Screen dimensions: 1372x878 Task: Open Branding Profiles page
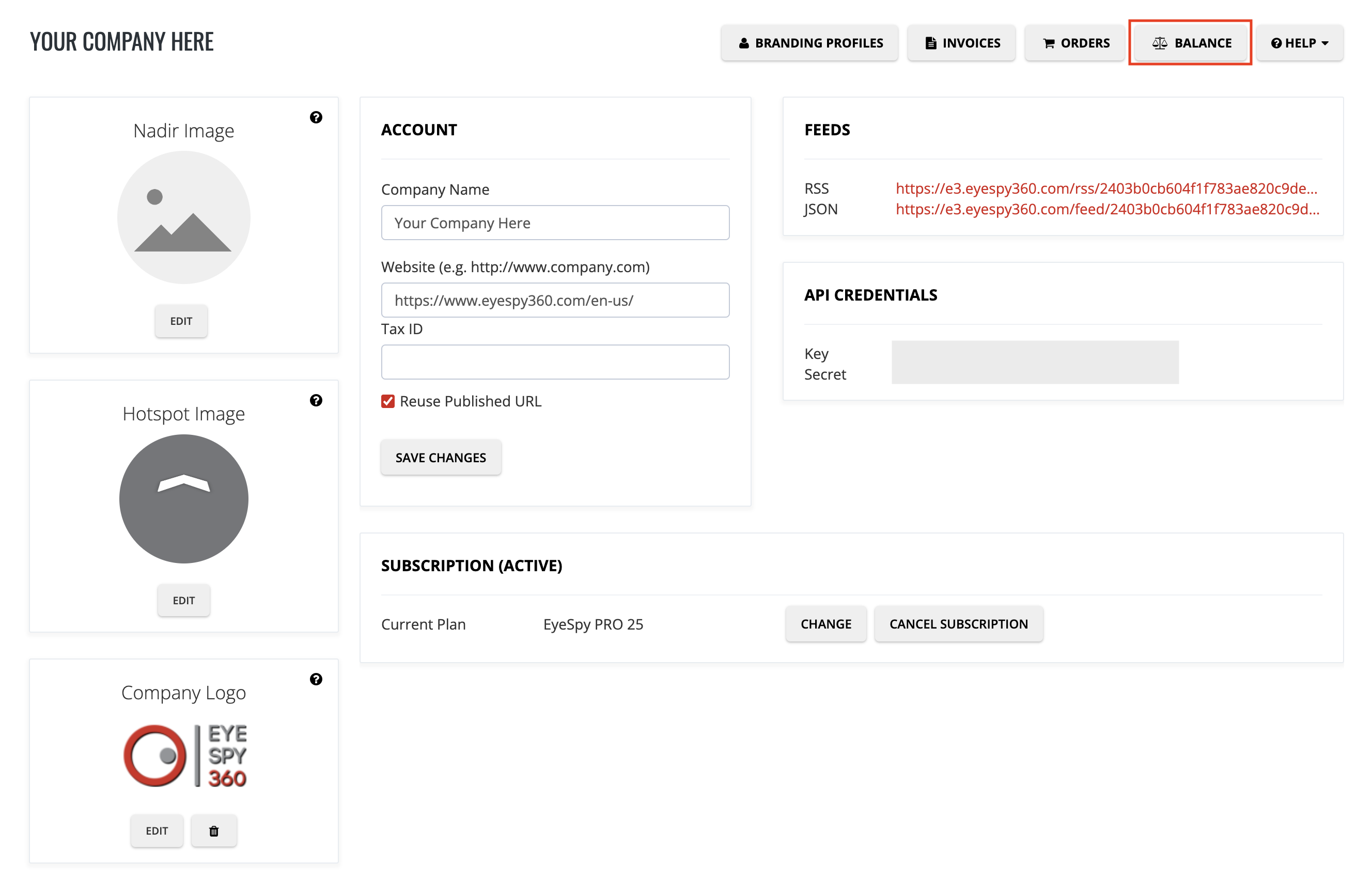pyautogui.click(x=809, y=43)
